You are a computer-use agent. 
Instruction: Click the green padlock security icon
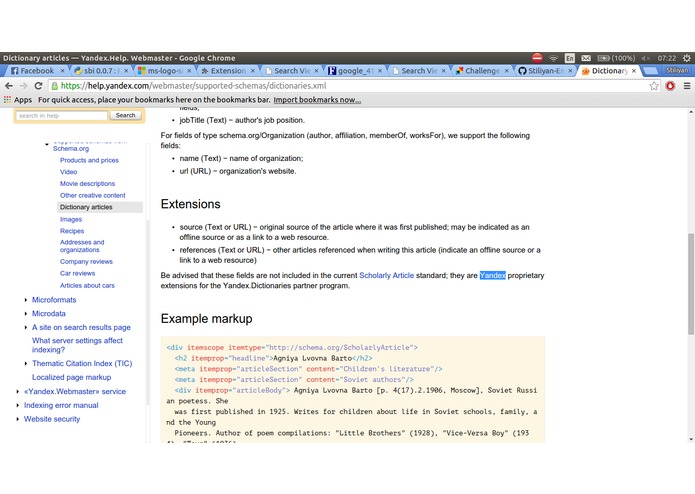click(x=55, y=86)
